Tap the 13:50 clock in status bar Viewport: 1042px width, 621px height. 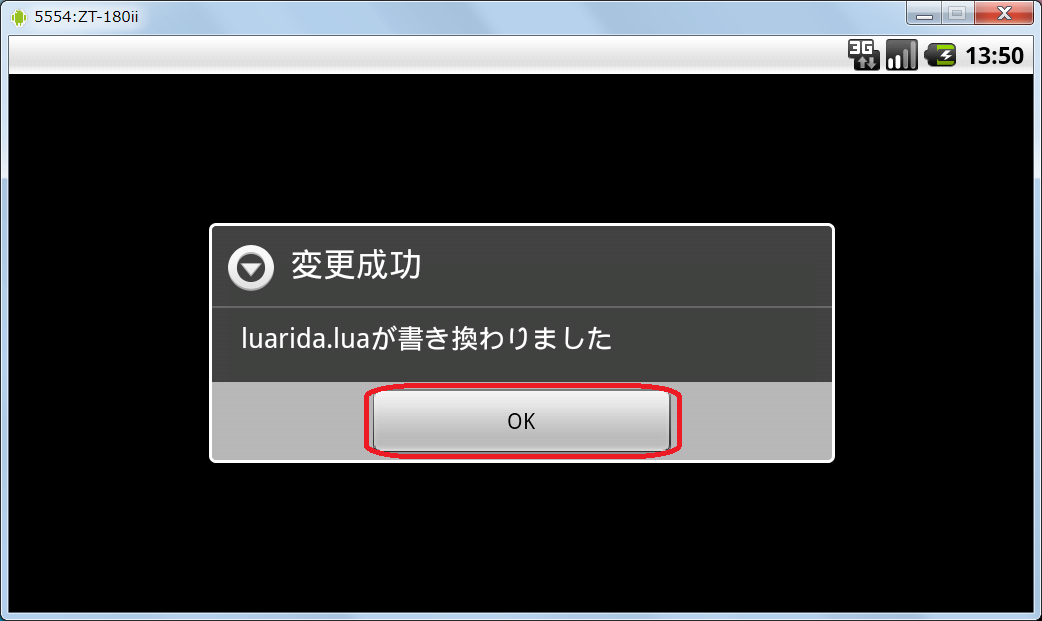[994, 55]
